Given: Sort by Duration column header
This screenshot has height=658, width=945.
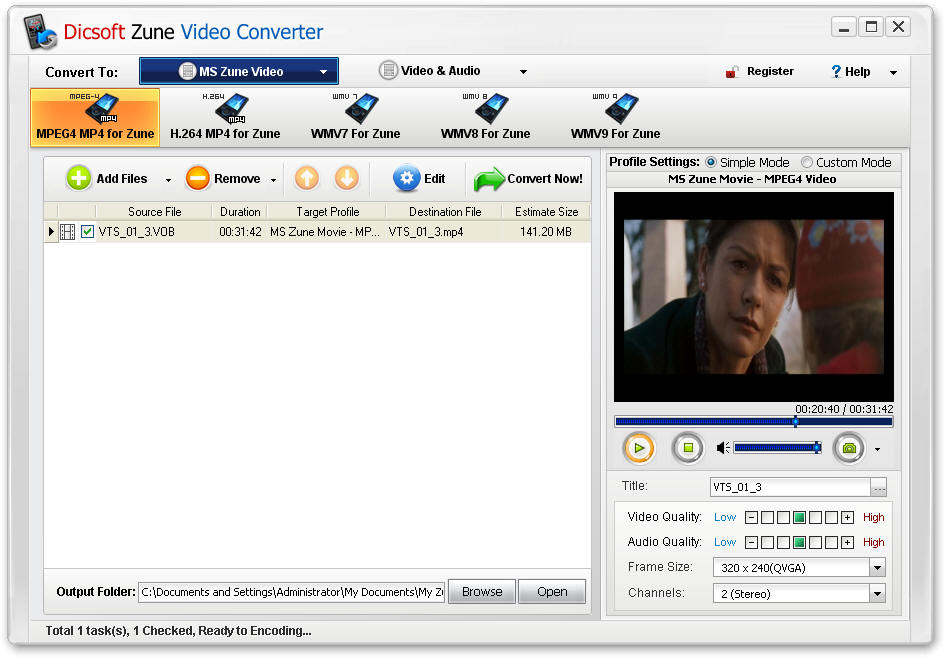Looking at the screenshot, I should pyautogui.click(x=240, y=212).
